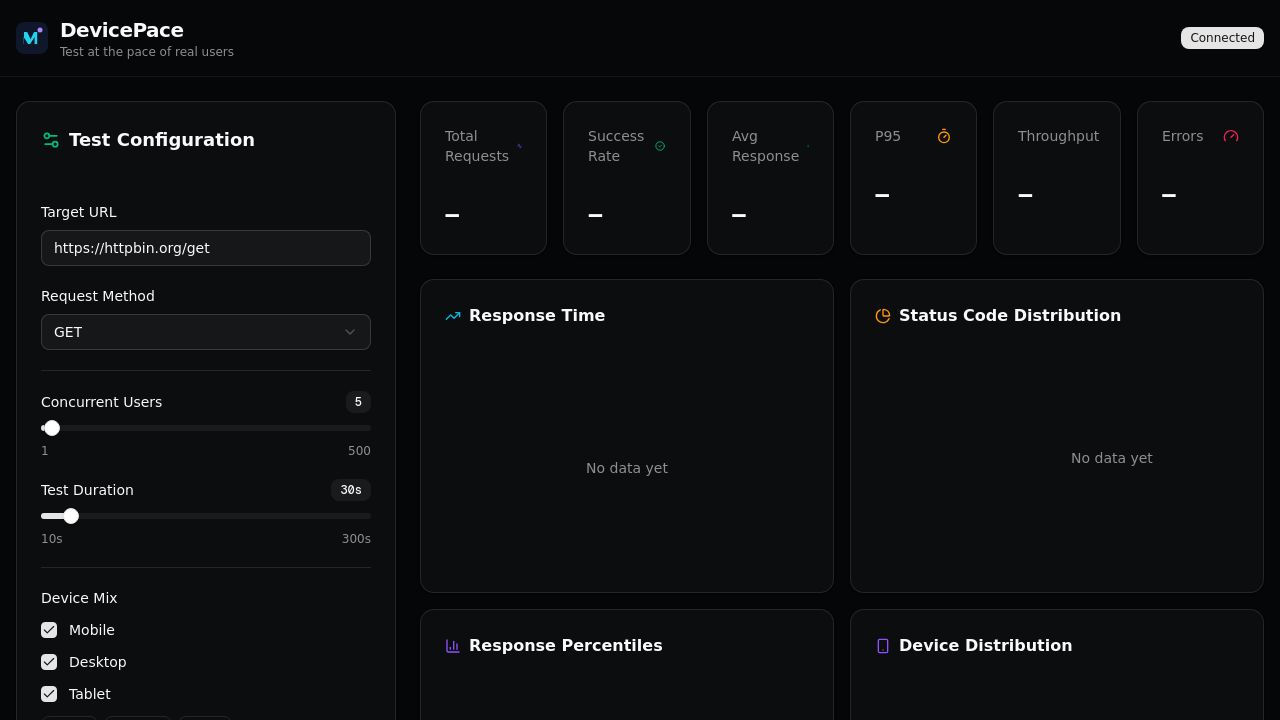Click the Mobile checkbox label
The image size is (1280, 720).
pos(92,630)
